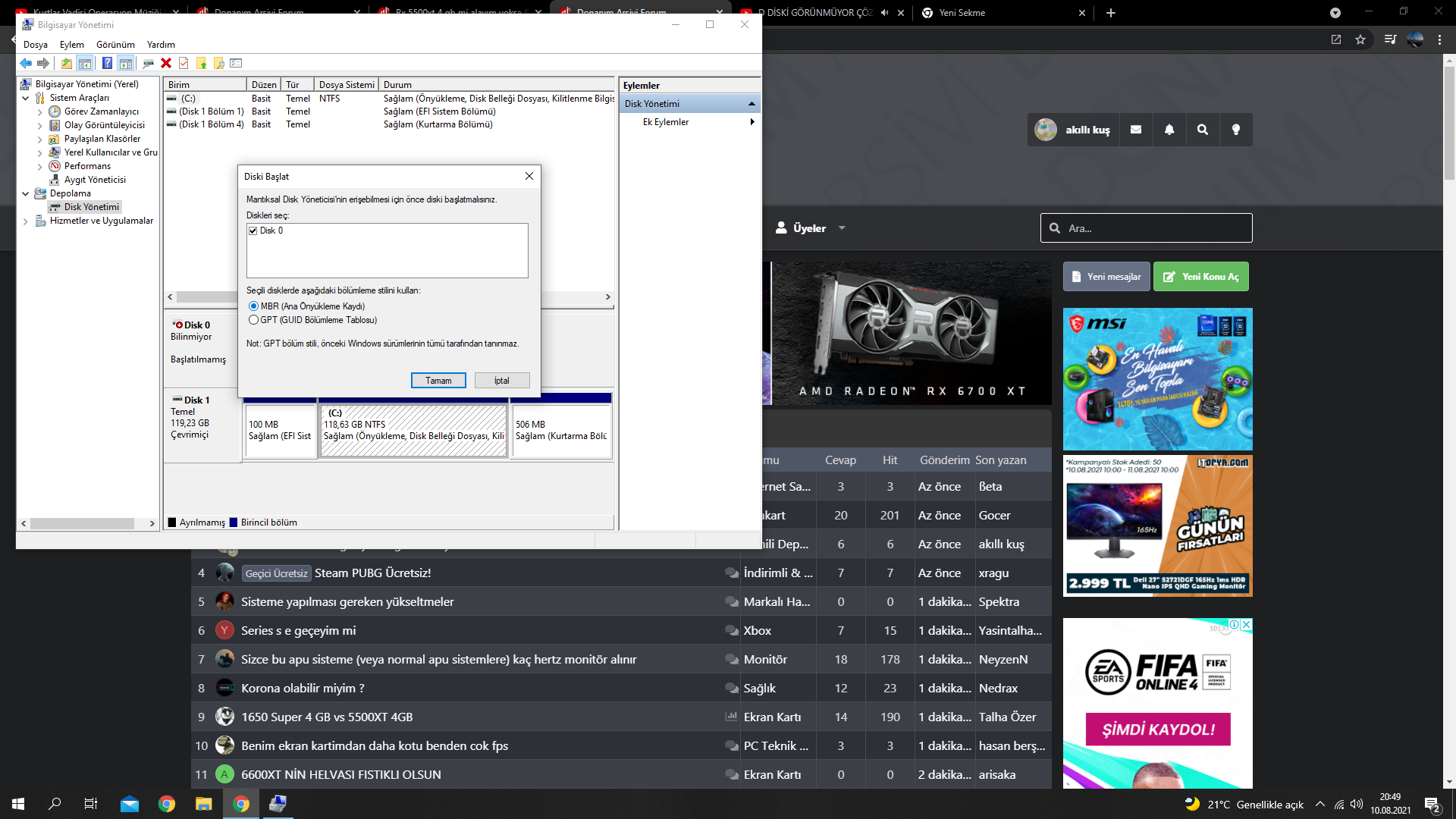Open the Yardım menu
1456x819 pixels.
click(x=161, y=45)
